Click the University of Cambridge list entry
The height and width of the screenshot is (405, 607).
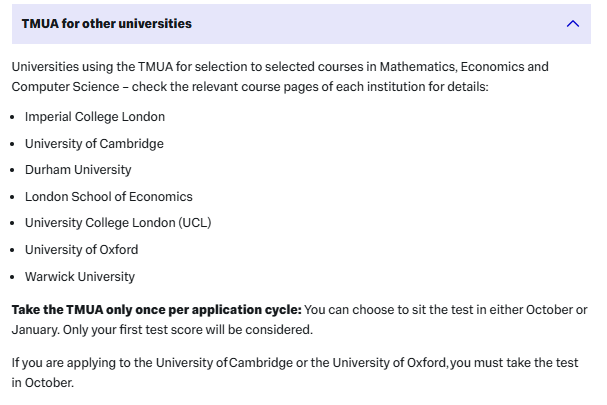94,143
